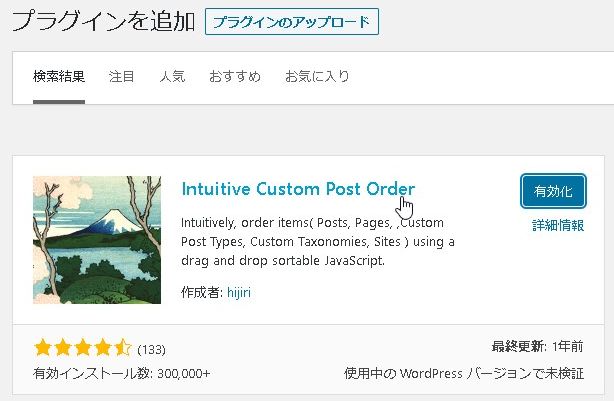Click the 最終更新 1年前 text
614x401 pixels.
(x=538, y=348)
